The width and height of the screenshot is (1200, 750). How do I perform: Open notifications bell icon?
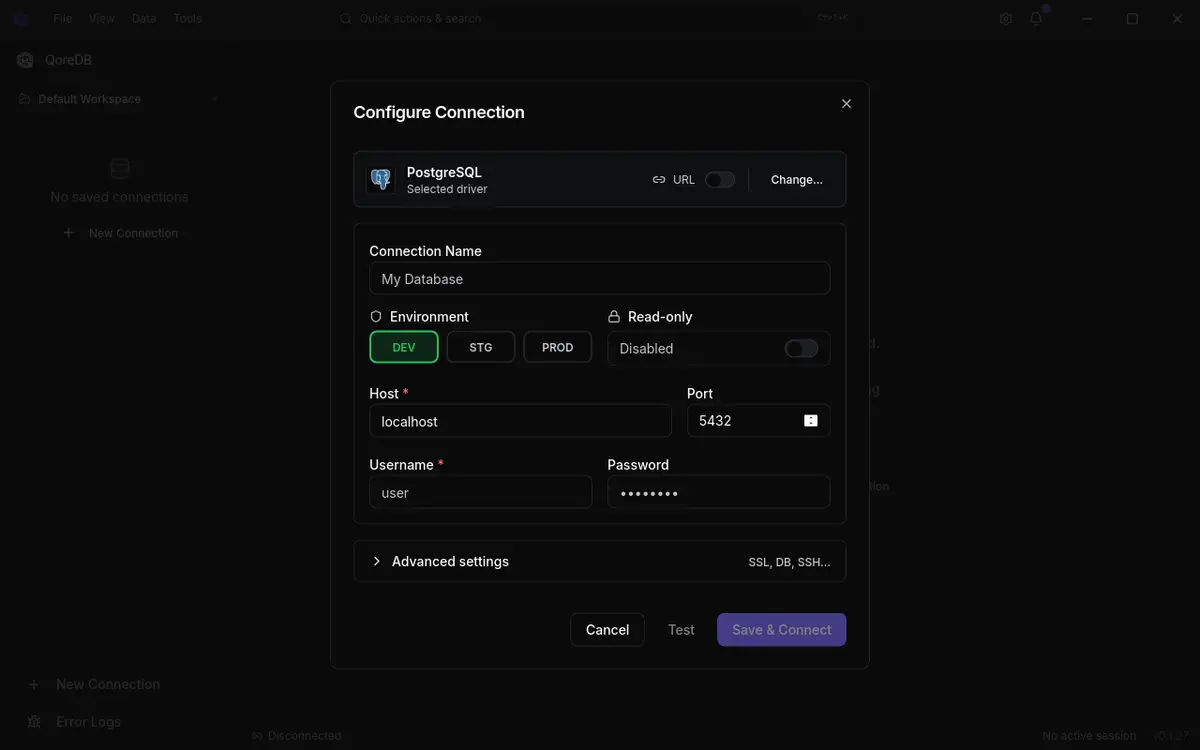(1036, 18)
